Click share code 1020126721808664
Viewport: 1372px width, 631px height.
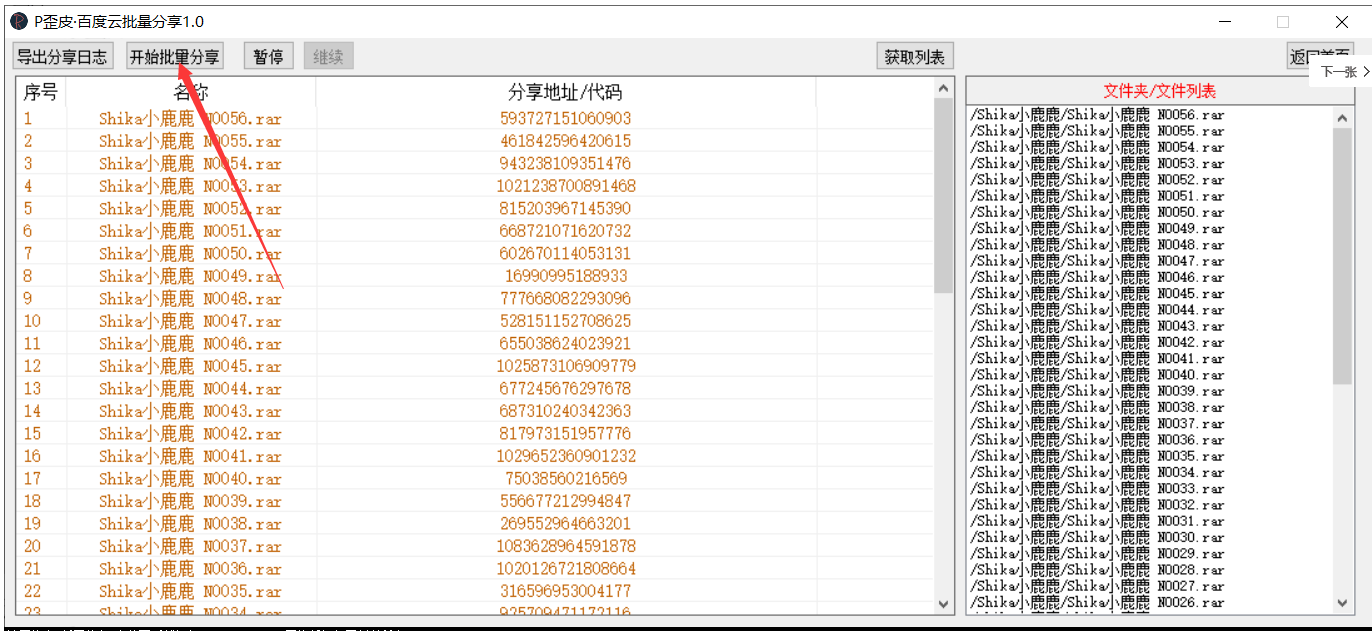(566, 569)
